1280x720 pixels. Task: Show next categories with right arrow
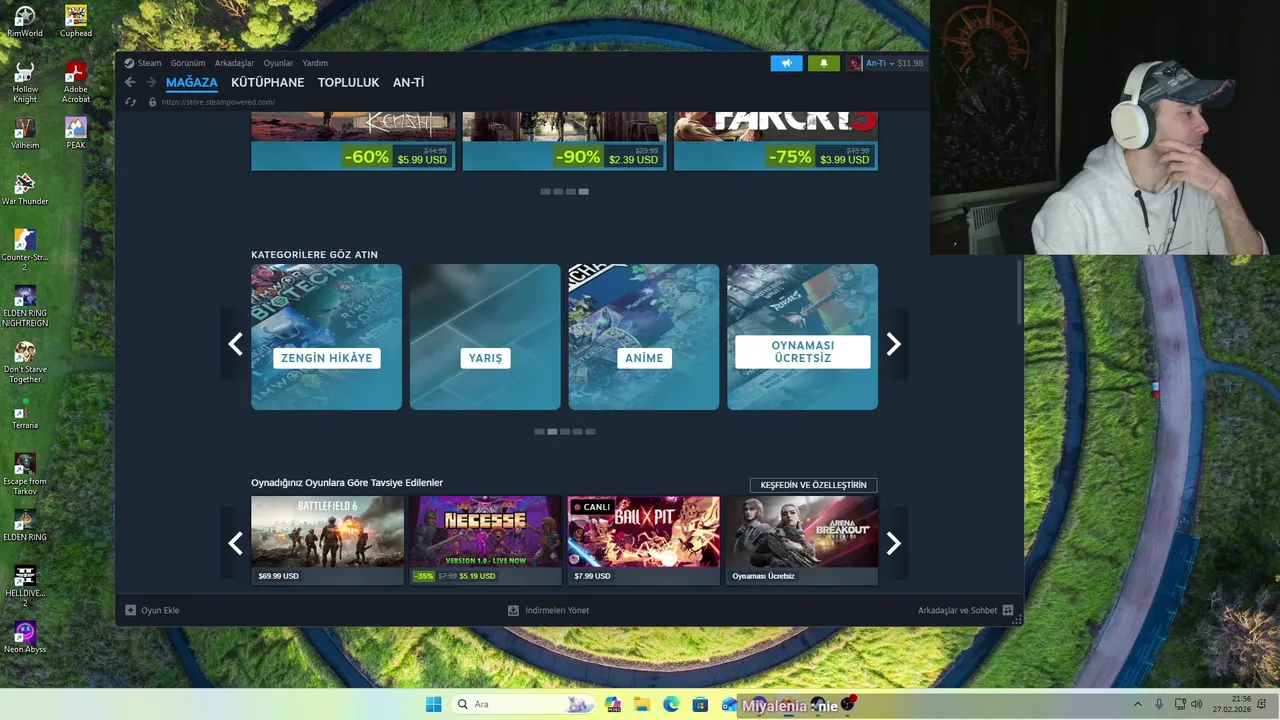coord(894,344)
